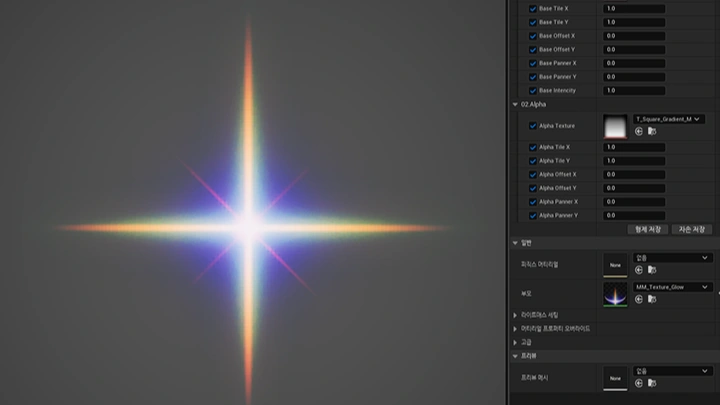
Task: Click browse folder icon for preview mesh
Action: tap(651, 381)
